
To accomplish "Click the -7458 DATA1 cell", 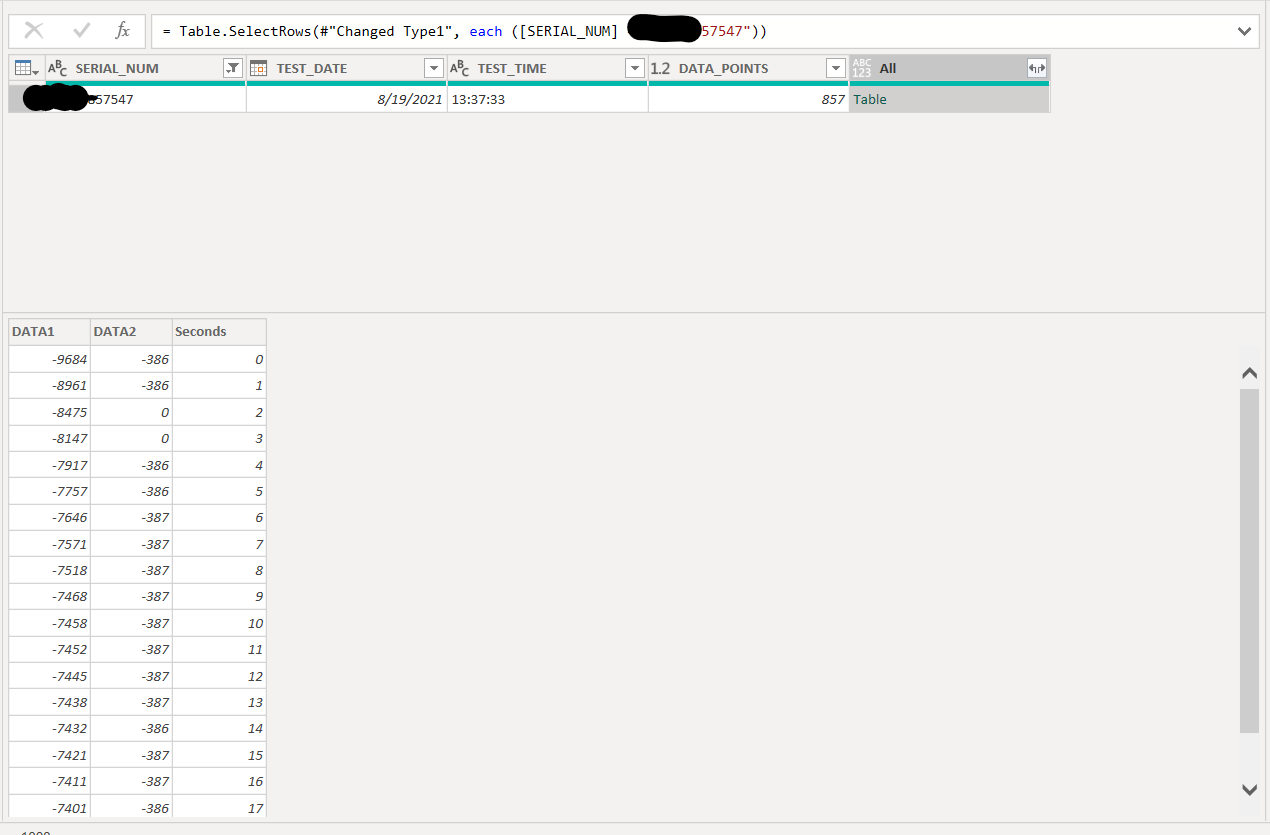I will point(49,623).
